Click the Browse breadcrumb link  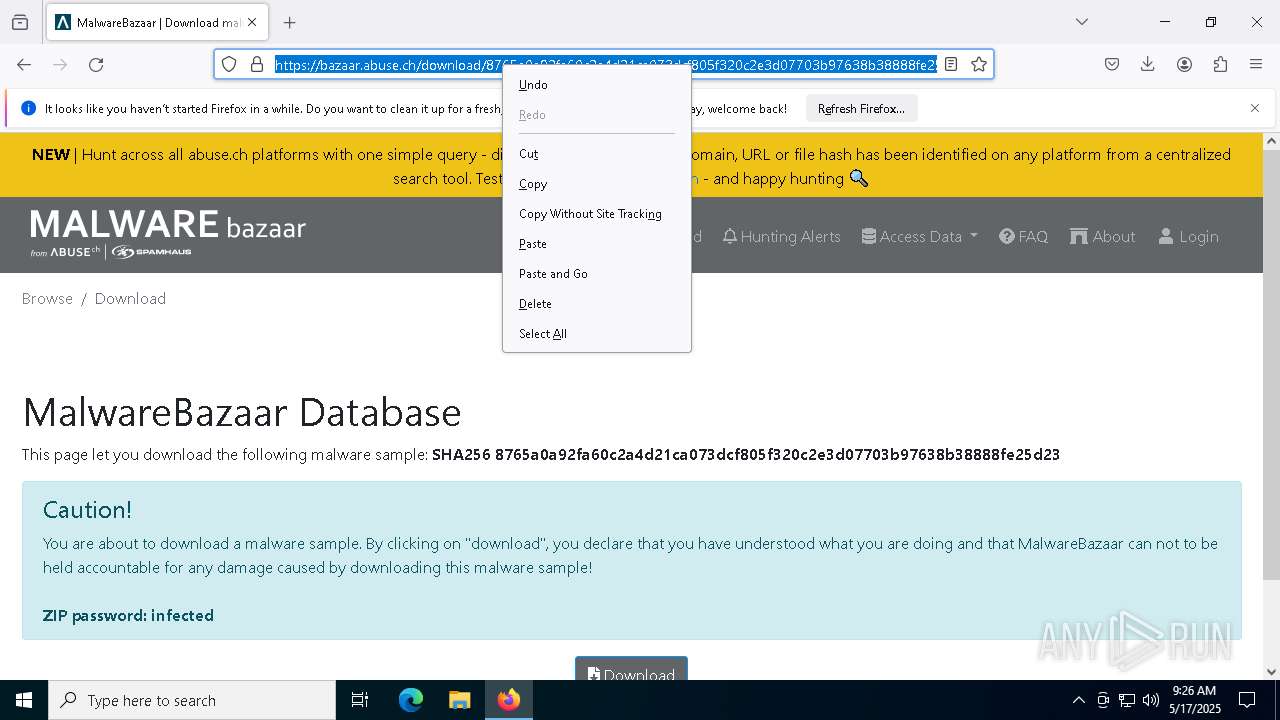(47, 299)
